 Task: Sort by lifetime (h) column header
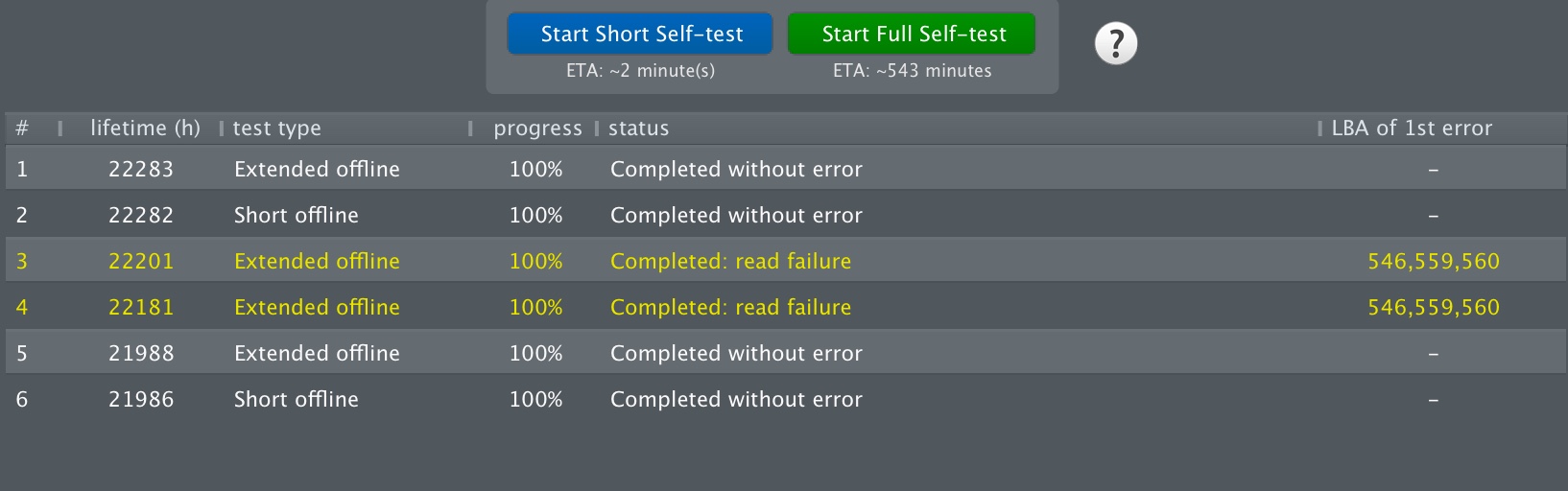(145, 128)
